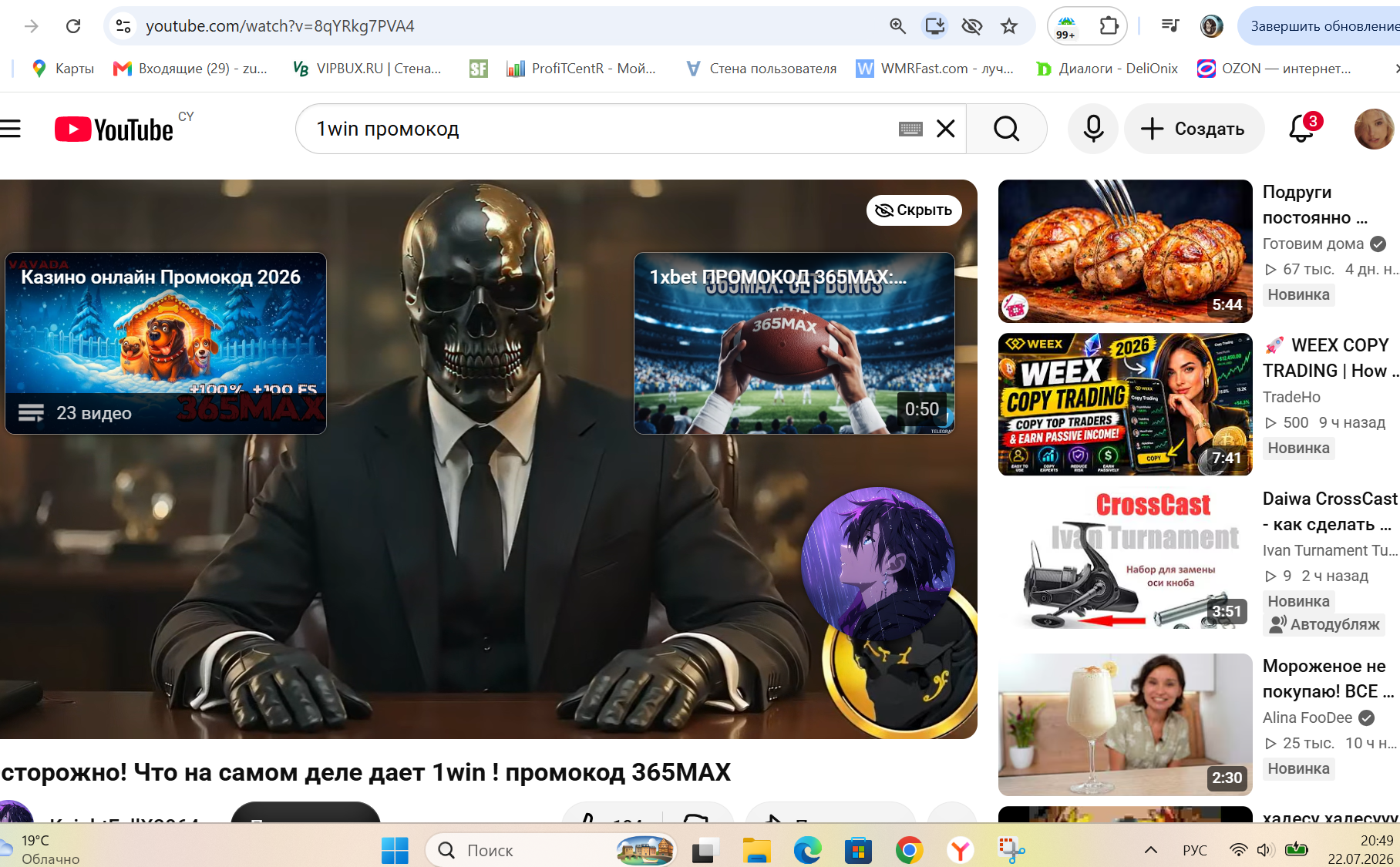Open the SF bookmark icon
This screenshot has height=867, width=1400.
[x=479, y=69]
